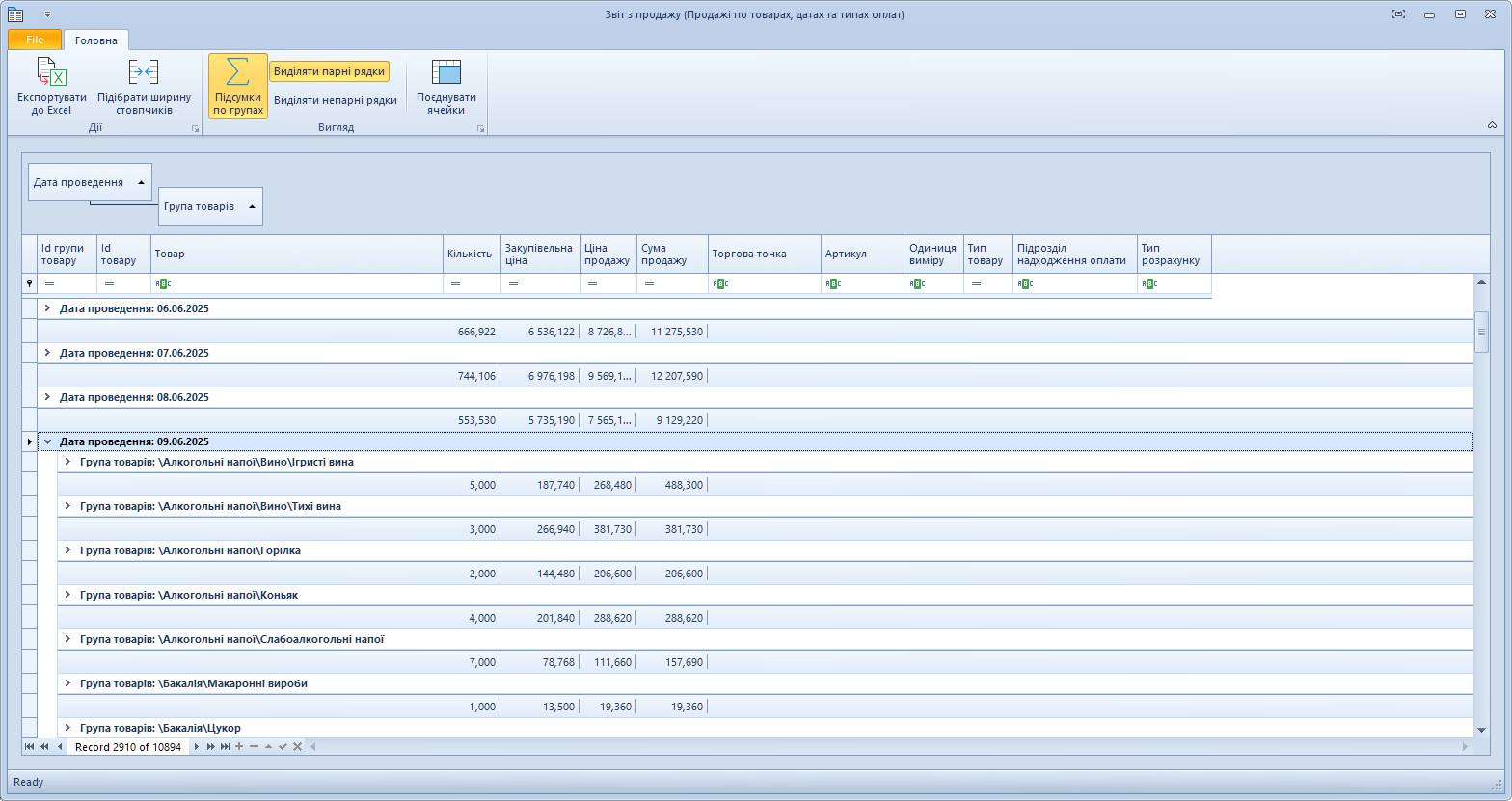
Task: Expand the Коньяк product group
Action: tap(67, 595)
